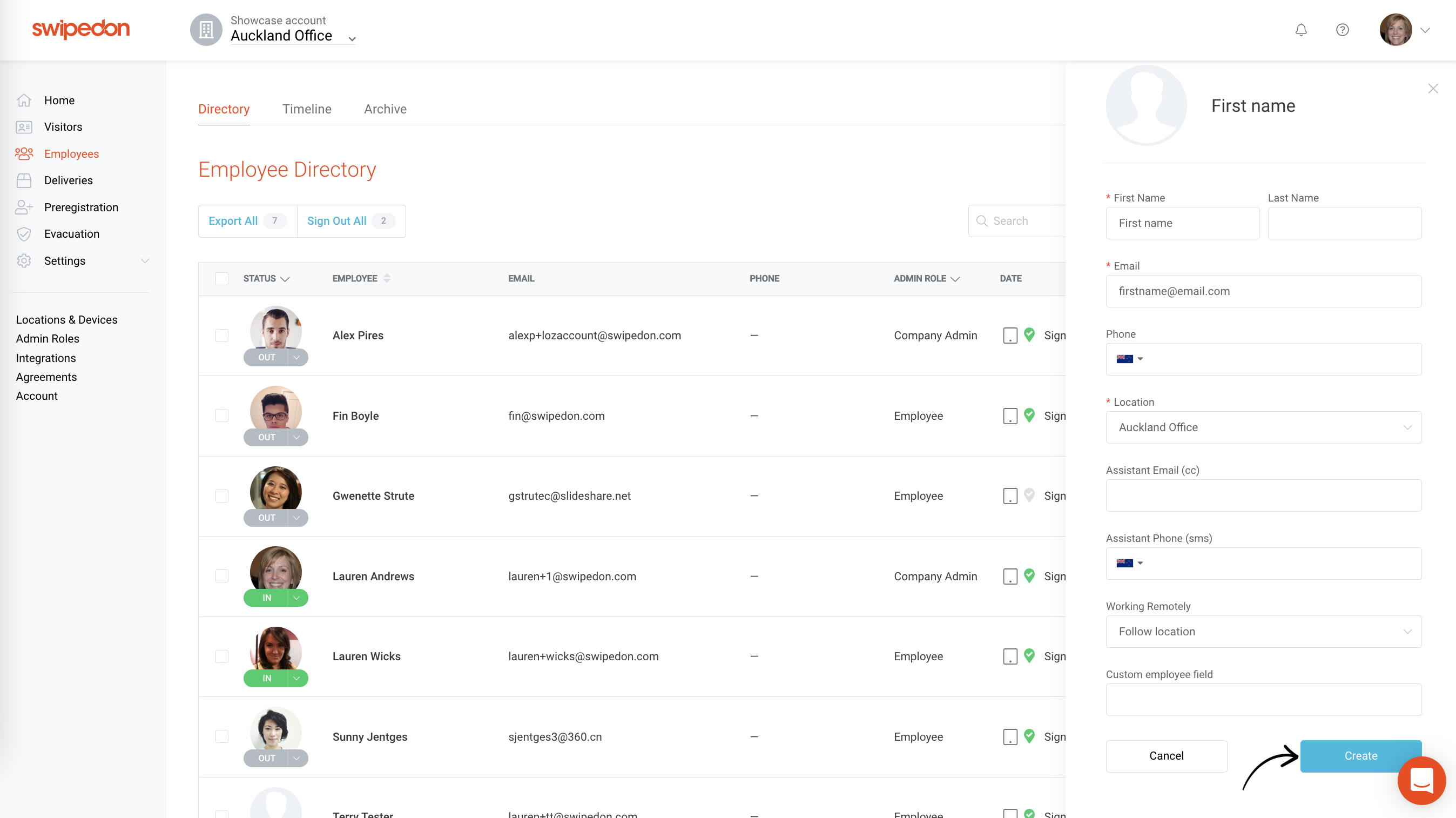Click the Visitors ID card icon

[x=24, y=127]
